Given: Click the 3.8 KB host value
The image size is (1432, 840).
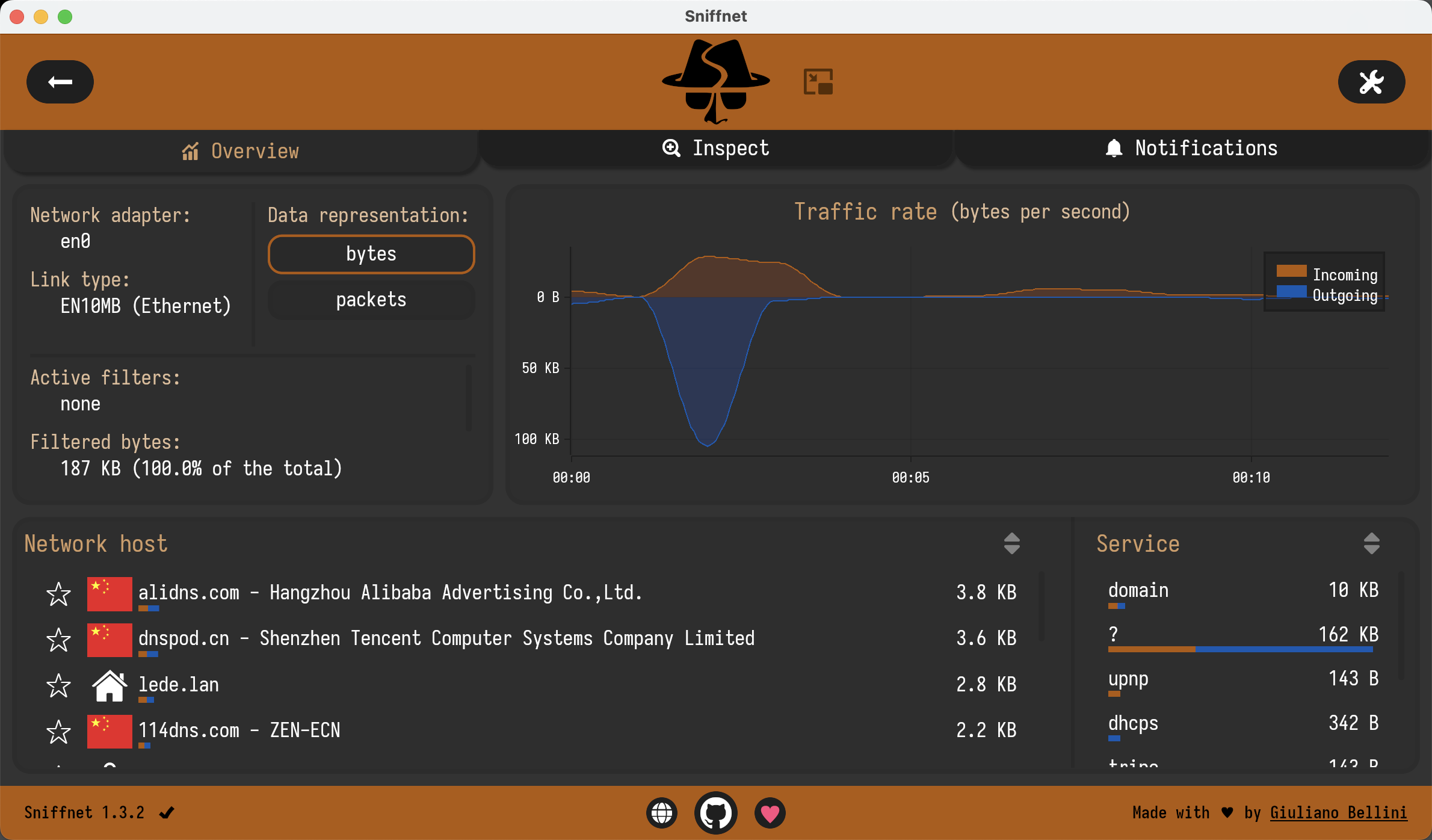Looking at the screenshot, I should coord(986,592).
